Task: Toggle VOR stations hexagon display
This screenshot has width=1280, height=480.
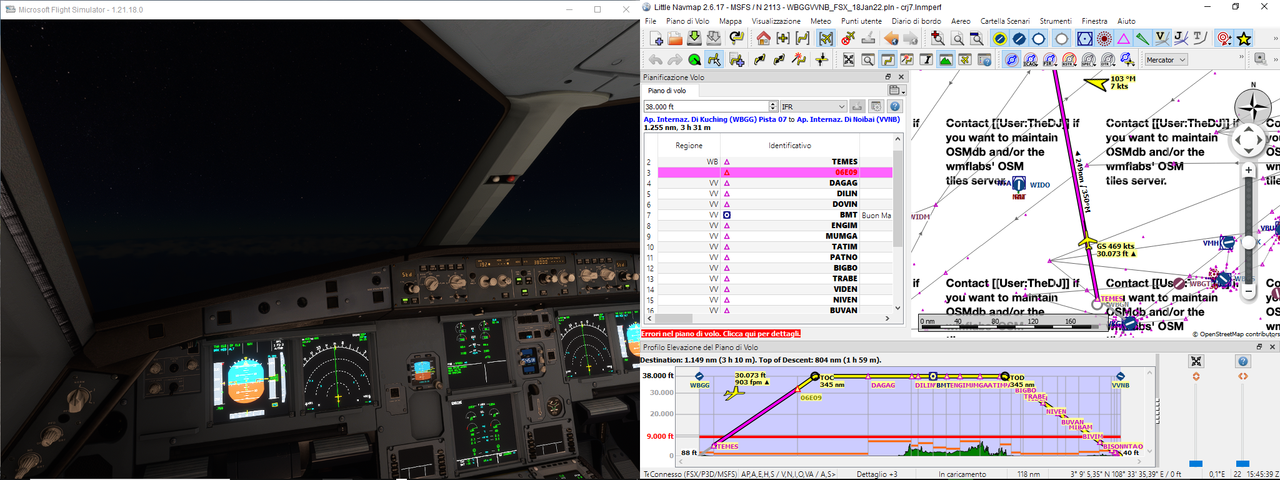Action: [x=1085, y=38]
